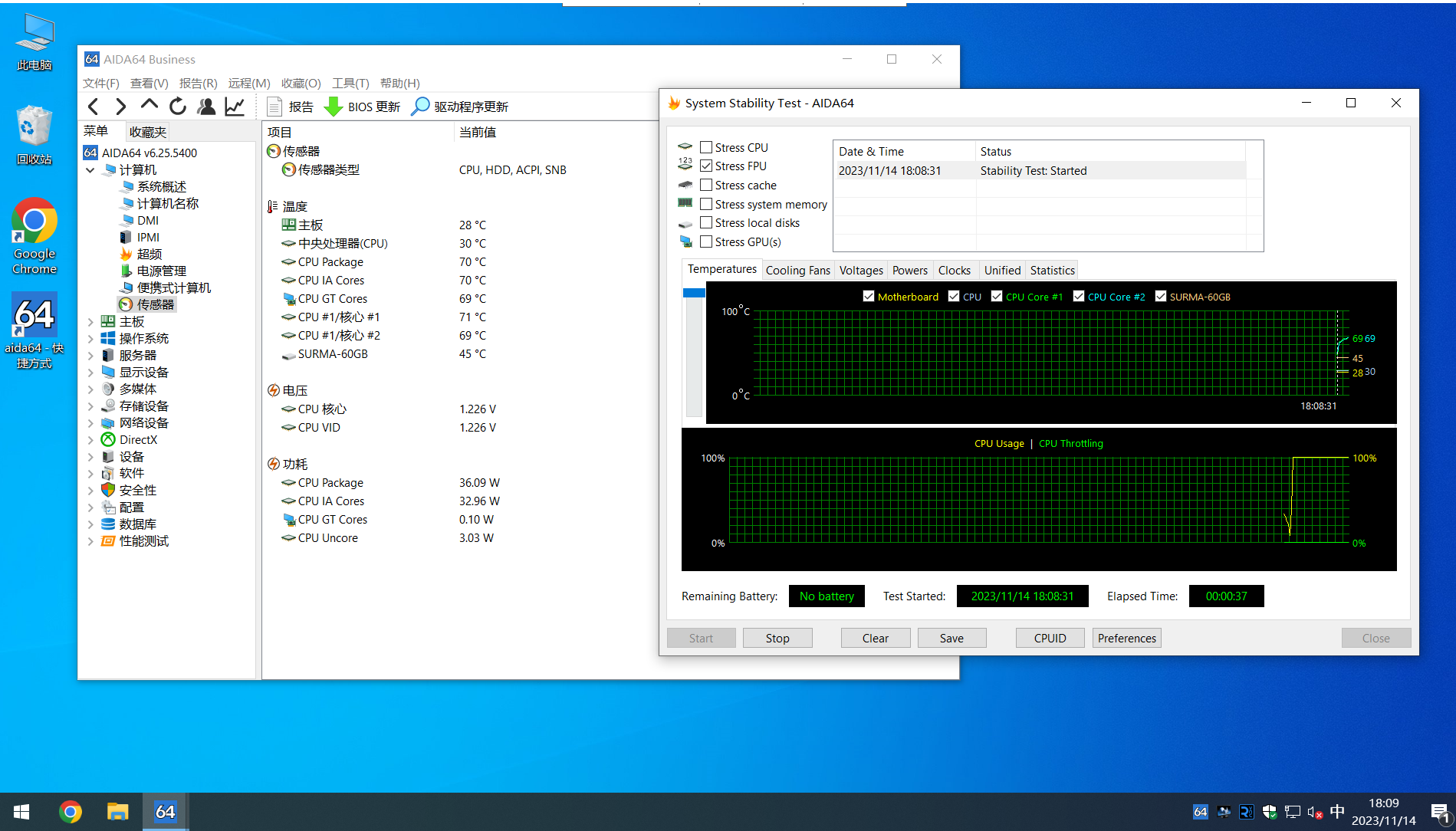1456x831 pixels.
Task: Expand the 显示设备 tree node
Action: pyautogui.click(x=90, y=372)
